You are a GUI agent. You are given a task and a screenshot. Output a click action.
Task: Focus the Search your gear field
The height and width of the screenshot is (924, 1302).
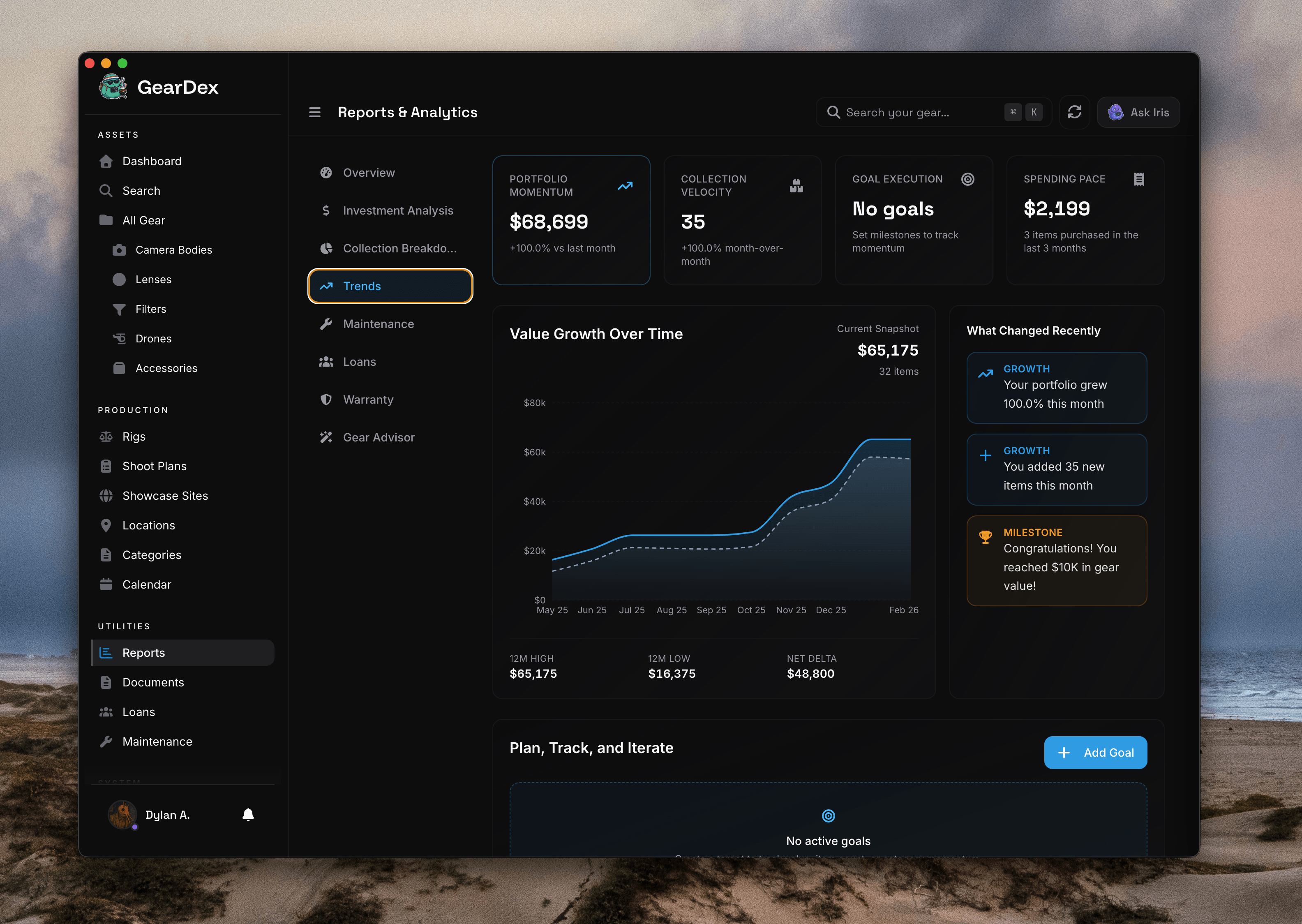pyautogui.click(x=933, y=112)
